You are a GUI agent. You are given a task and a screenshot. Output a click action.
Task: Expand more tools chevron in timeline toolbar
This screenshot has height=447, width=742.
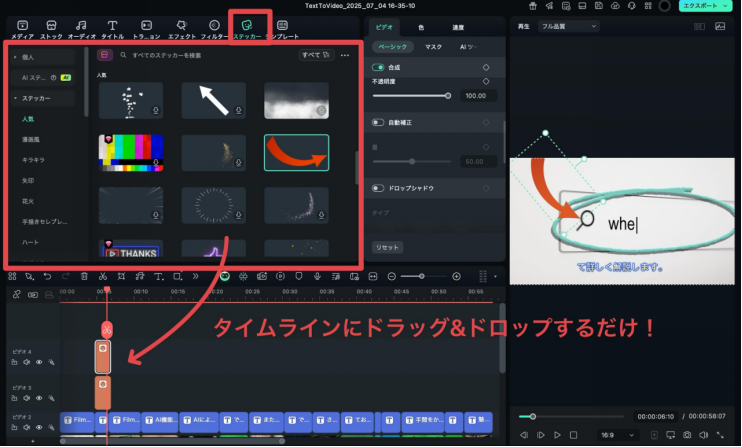tap(195, 276)
